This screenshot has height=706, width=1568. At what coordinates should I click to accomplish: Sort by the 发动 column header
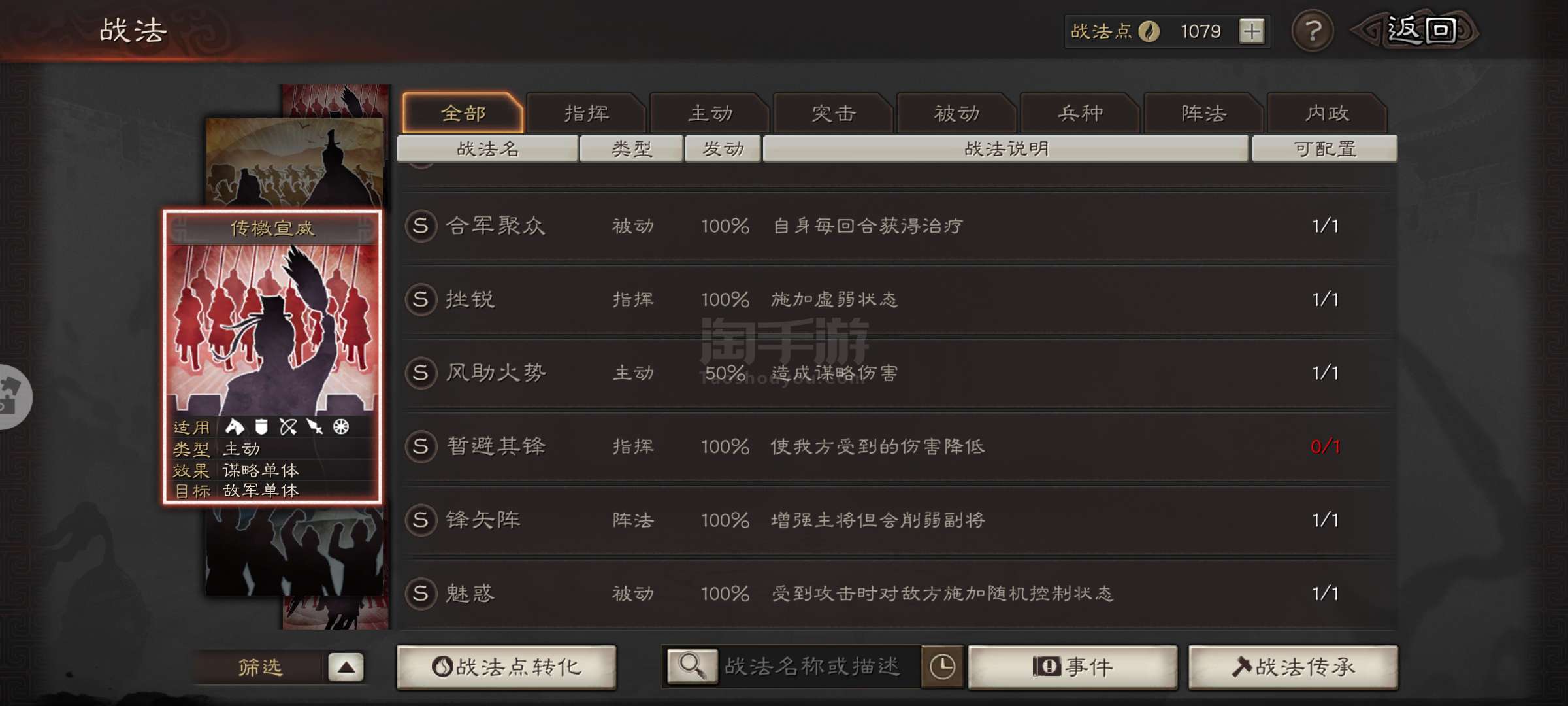tap(723, 148)
